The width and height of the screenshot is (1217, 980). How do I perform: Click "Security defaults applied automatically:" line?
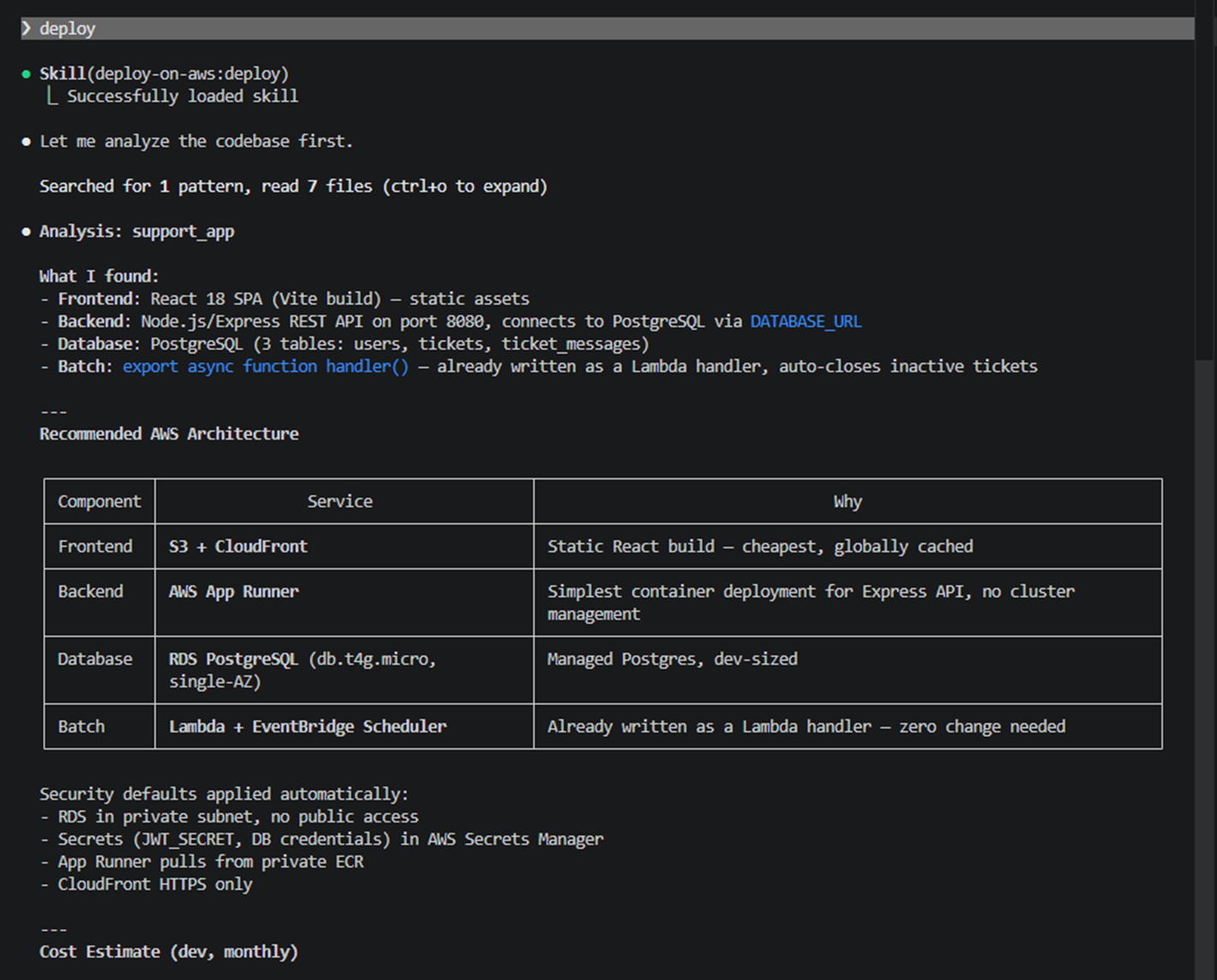tap(224, 794)
